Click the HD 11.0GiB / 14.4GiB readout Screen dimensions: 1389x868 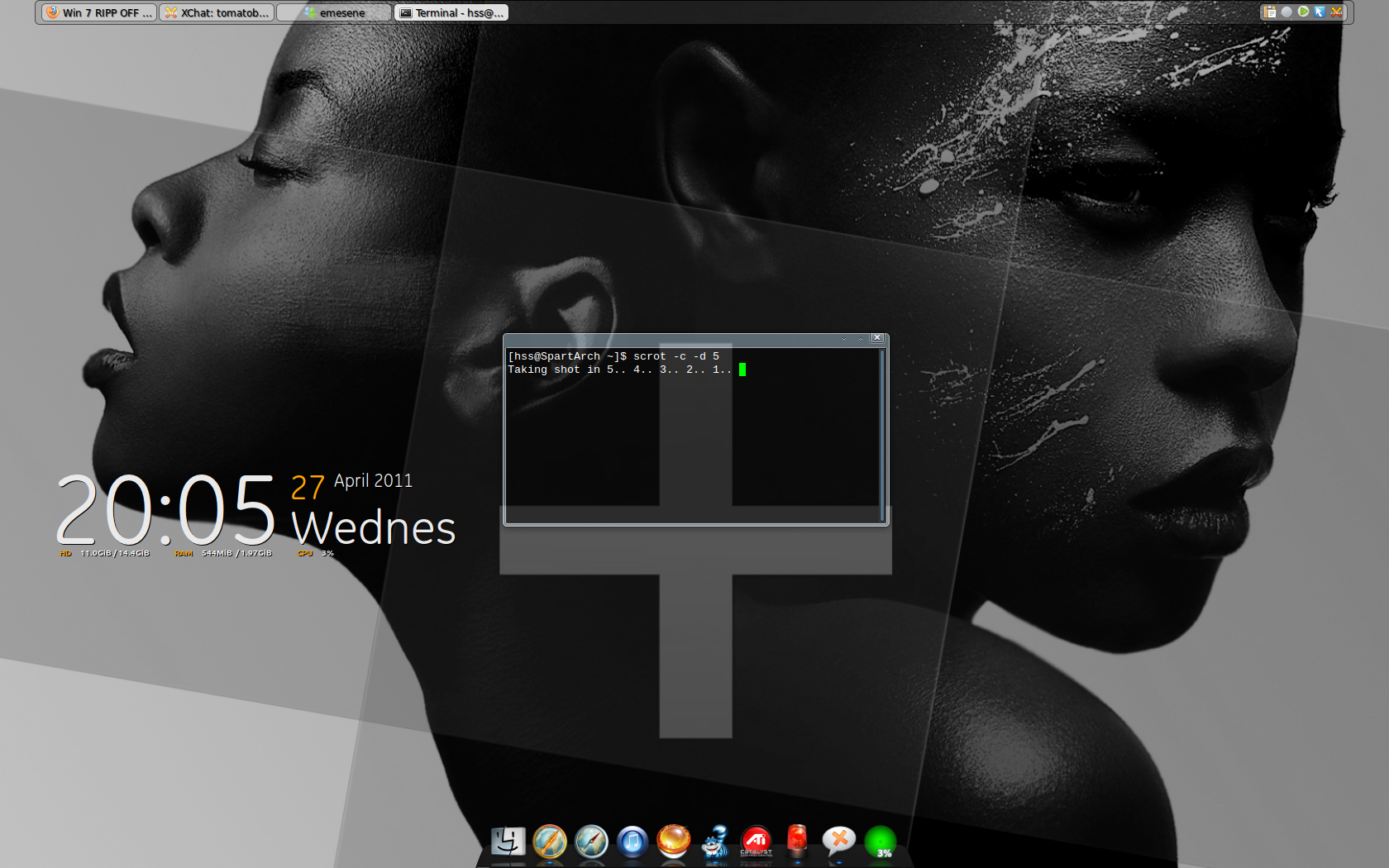[104, 553]
